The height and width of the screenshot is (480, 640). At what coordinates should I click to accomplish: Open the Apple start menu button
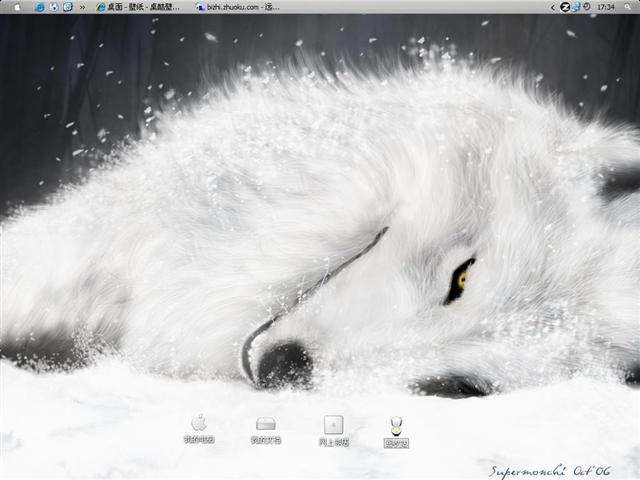pos(16,6)
